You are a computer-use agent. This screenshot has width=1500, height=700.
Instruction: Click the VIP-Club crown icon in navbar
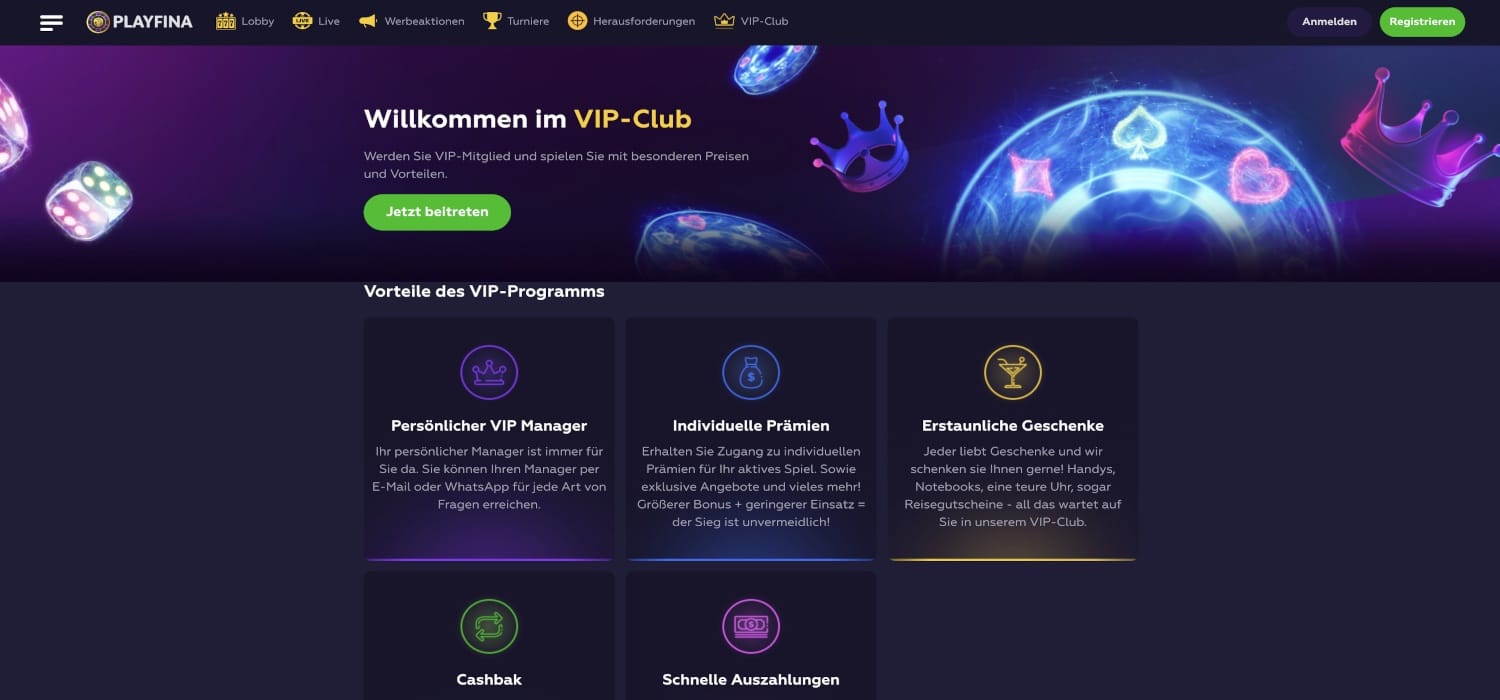tap(724, 21)
